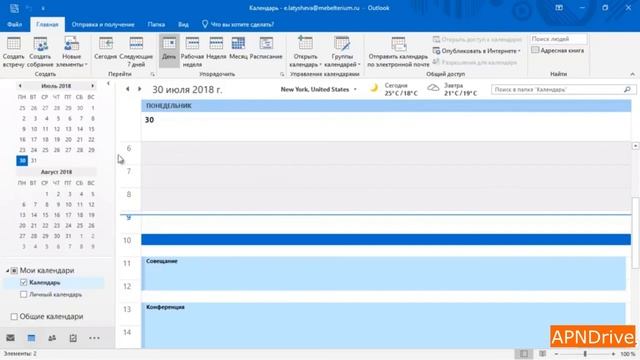The width and height of the screenshot is (640, 360).
Task: Zoom out with the minus button
Action: [x=556, y=354]
